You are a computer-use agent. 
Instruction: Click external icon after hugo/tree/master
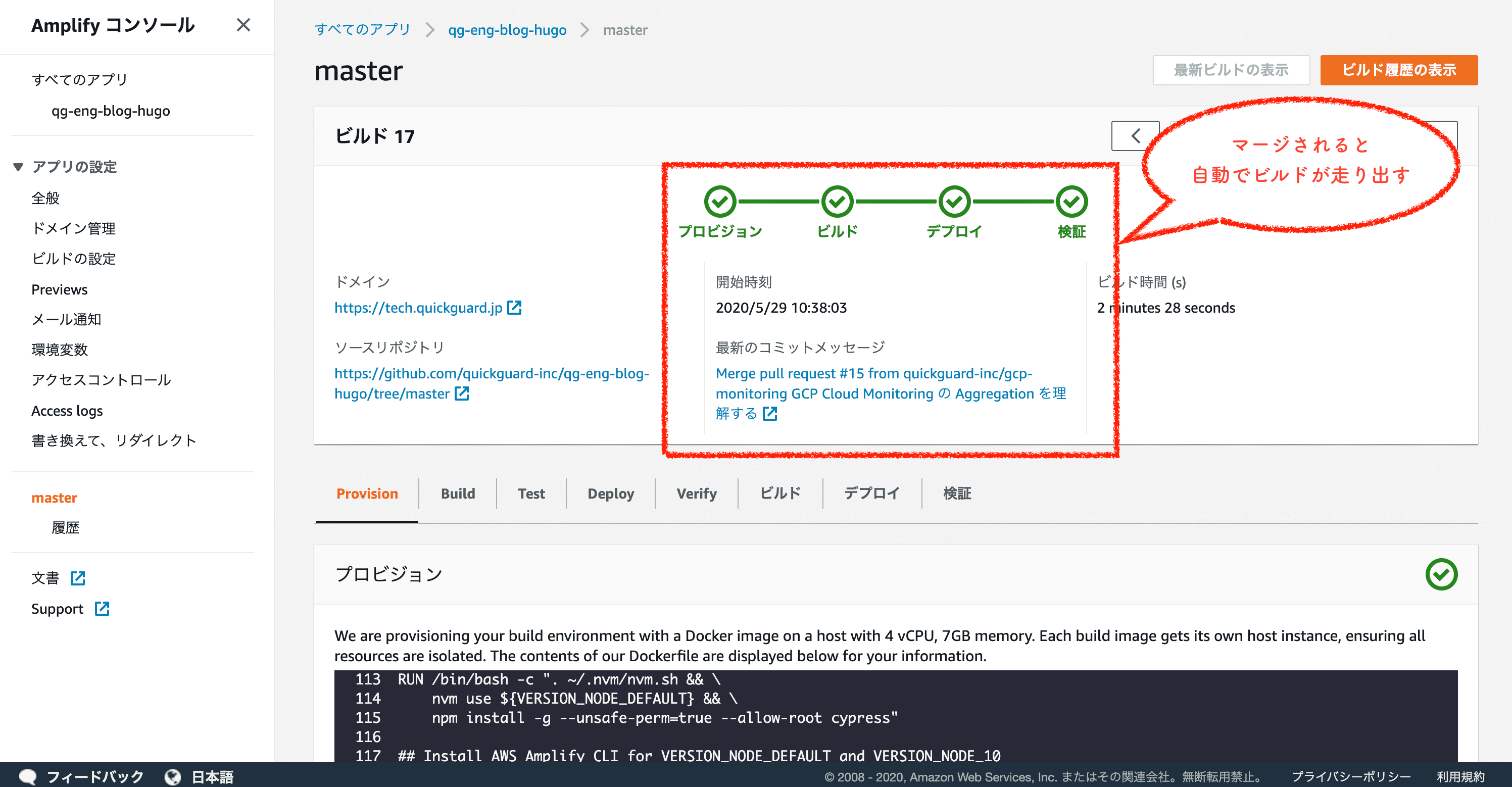(462, 393)
